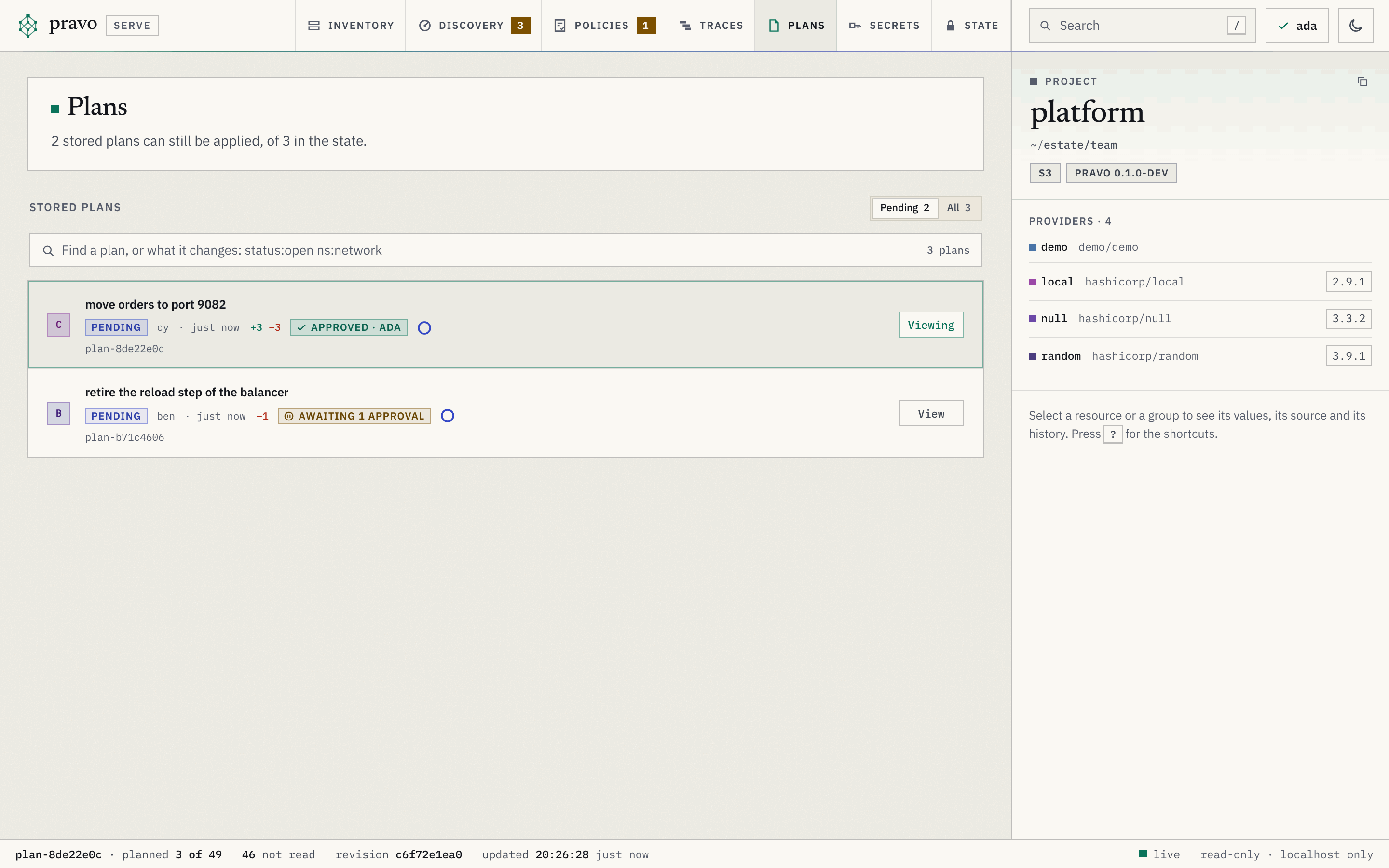Show only Pending 2 plans
1389x868 pixels.
(x=905, y=208)
